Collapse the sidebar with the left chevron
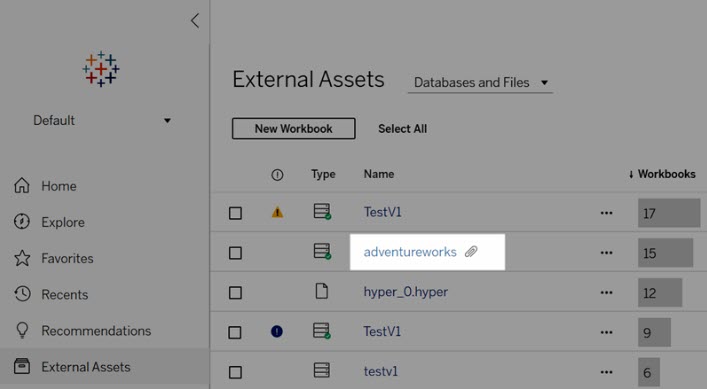 coord(195,21)
